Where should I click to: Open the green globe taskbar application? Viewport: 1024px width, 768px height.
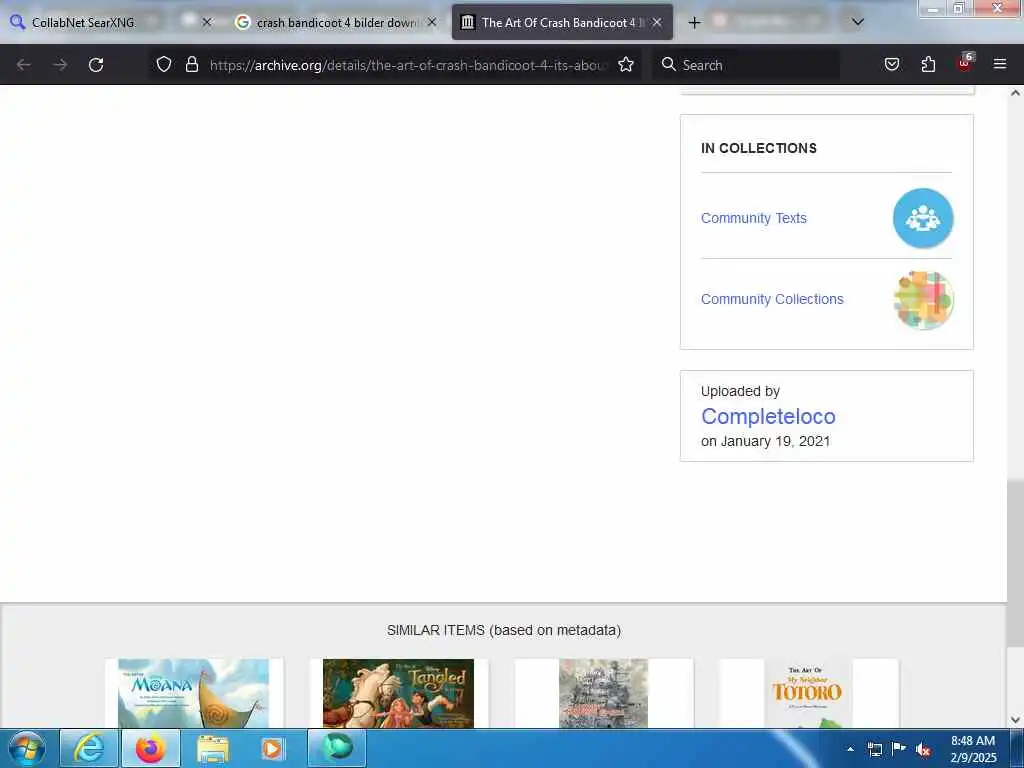pos(336,748)
